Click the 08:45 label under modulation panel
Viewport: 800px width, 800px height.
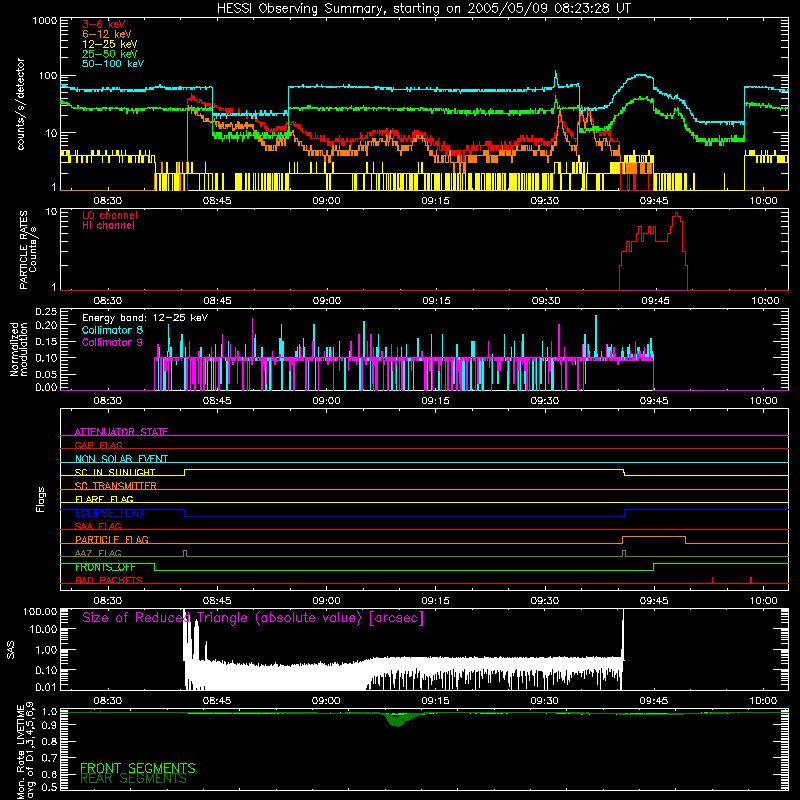click(x=217, y=401)
